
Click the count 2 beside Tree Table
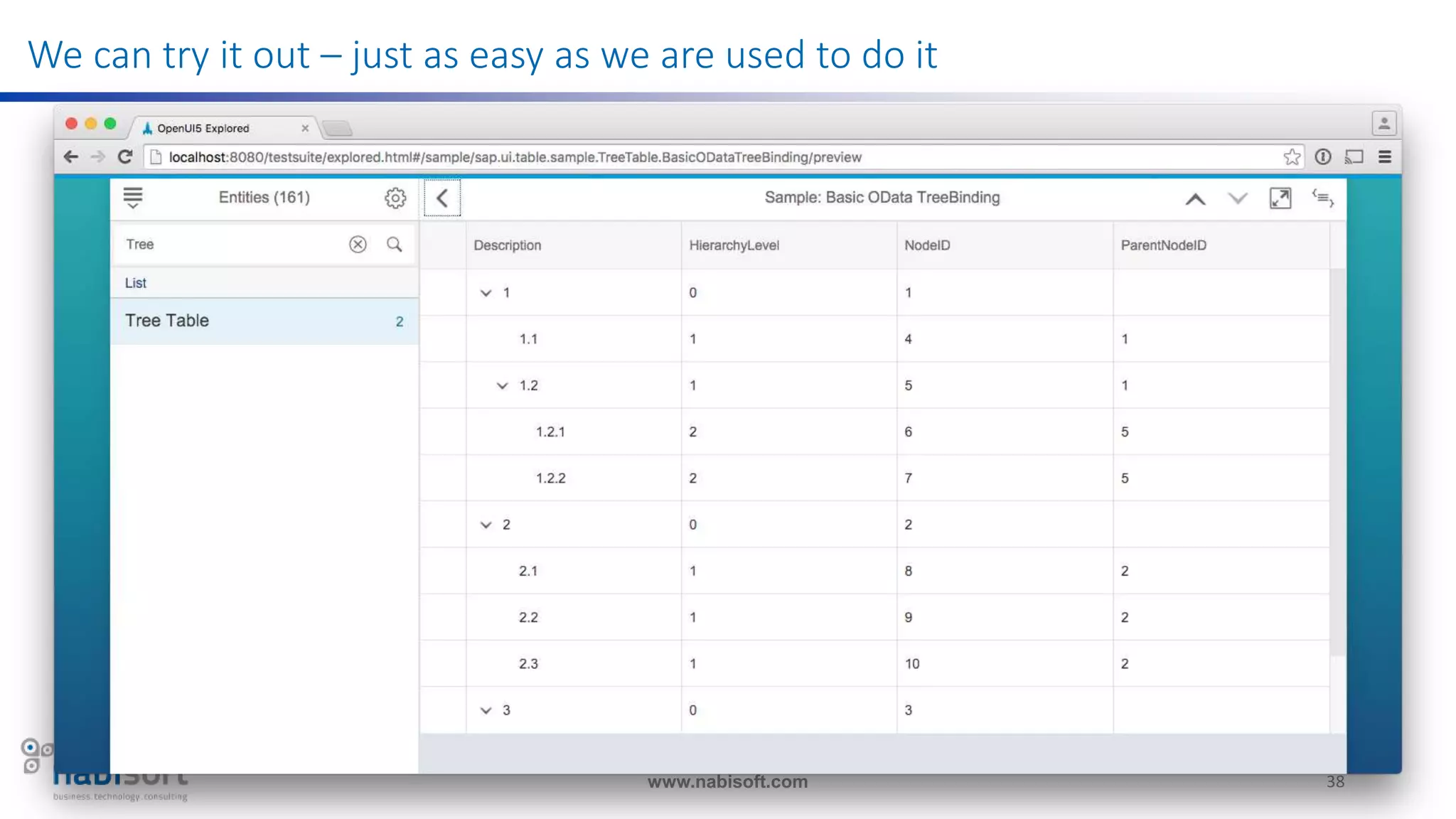coord(400,322)
